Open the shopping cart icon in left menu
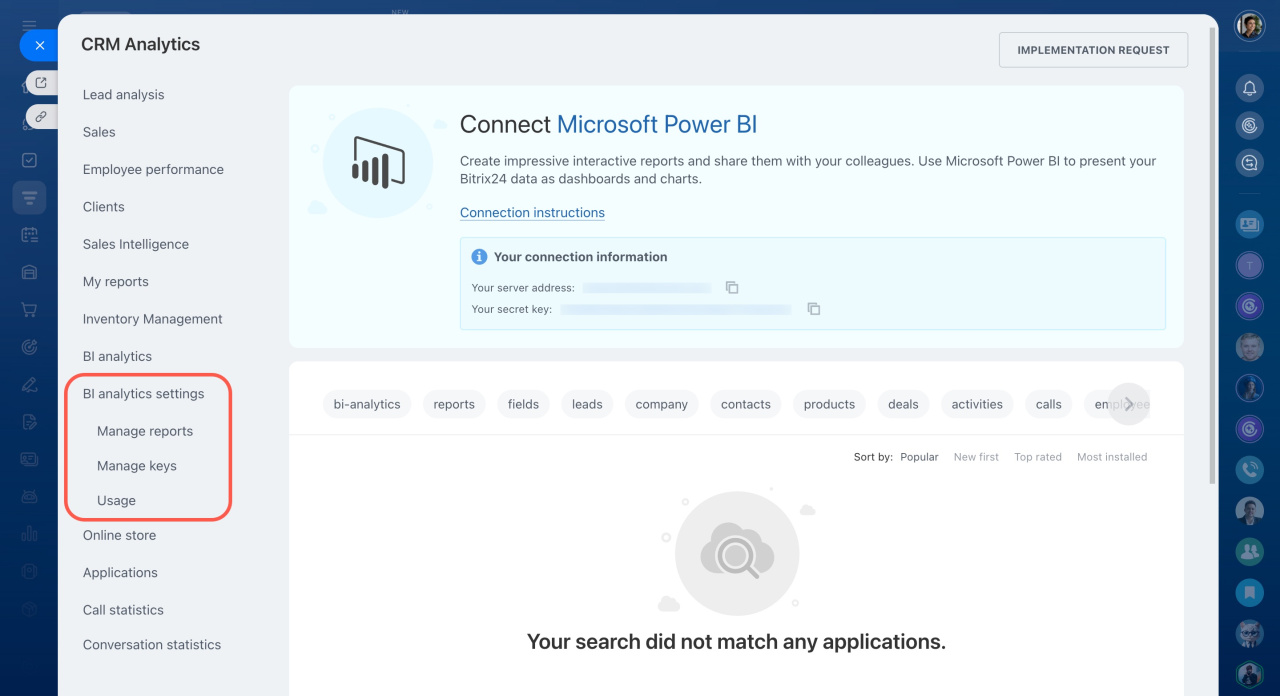This screenshot has width=1280, height=696. pyautogui.click(x=29, y=309)
